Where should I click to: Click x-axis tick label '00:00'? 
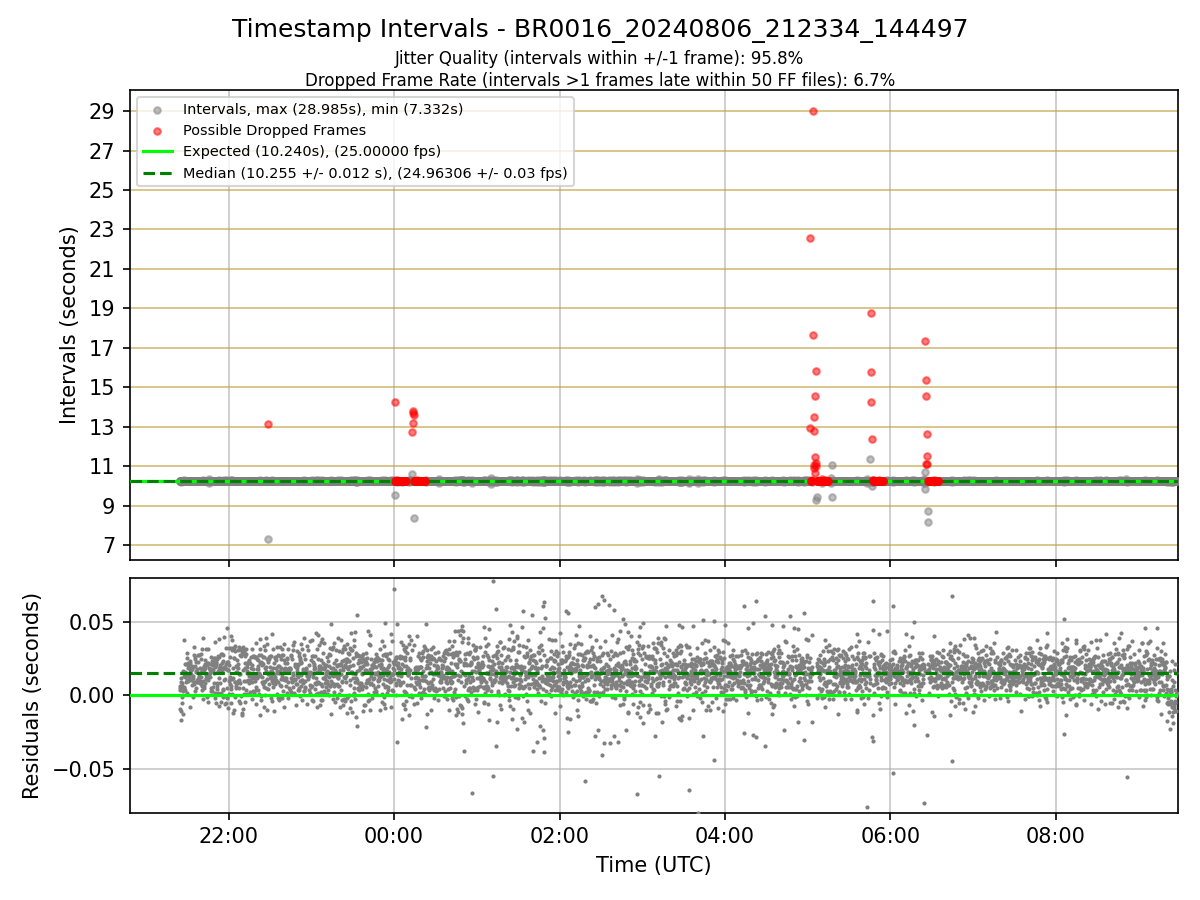tap(394, 835)
